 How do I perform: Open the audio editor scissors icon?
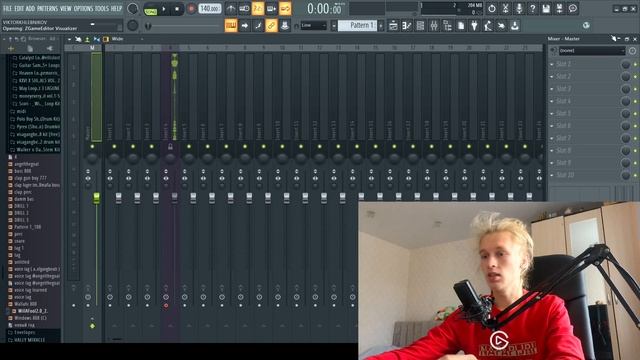505,9
